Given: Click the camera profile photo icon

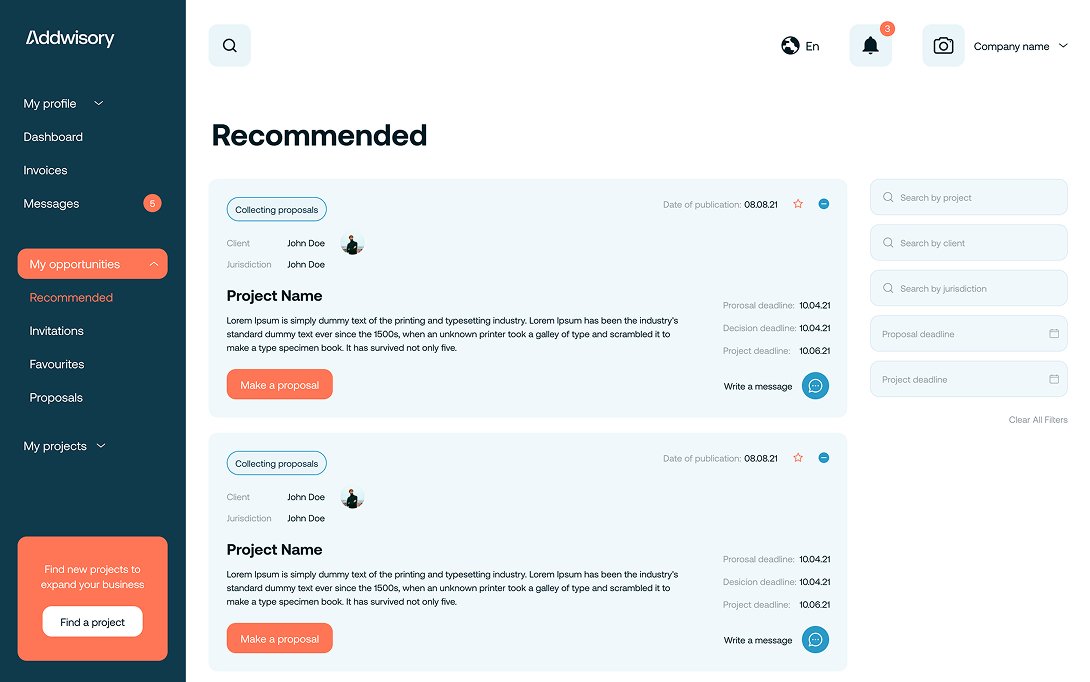Looking at the screenshot, I should (943, 46).
